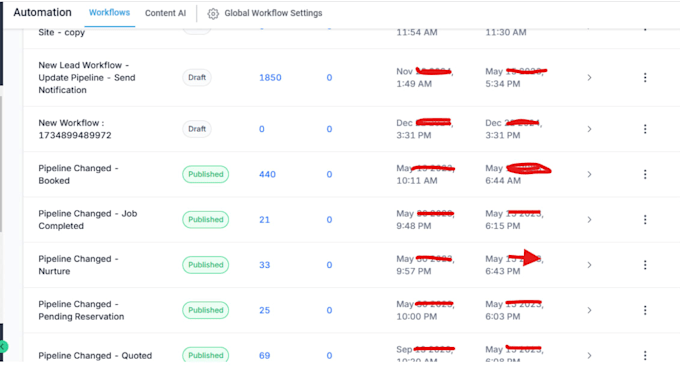Image resolution: width=680 pixels, height=390 pixels.
Task: Expand the Pipeline Changed - Booked row chevron
Action: 589,174
